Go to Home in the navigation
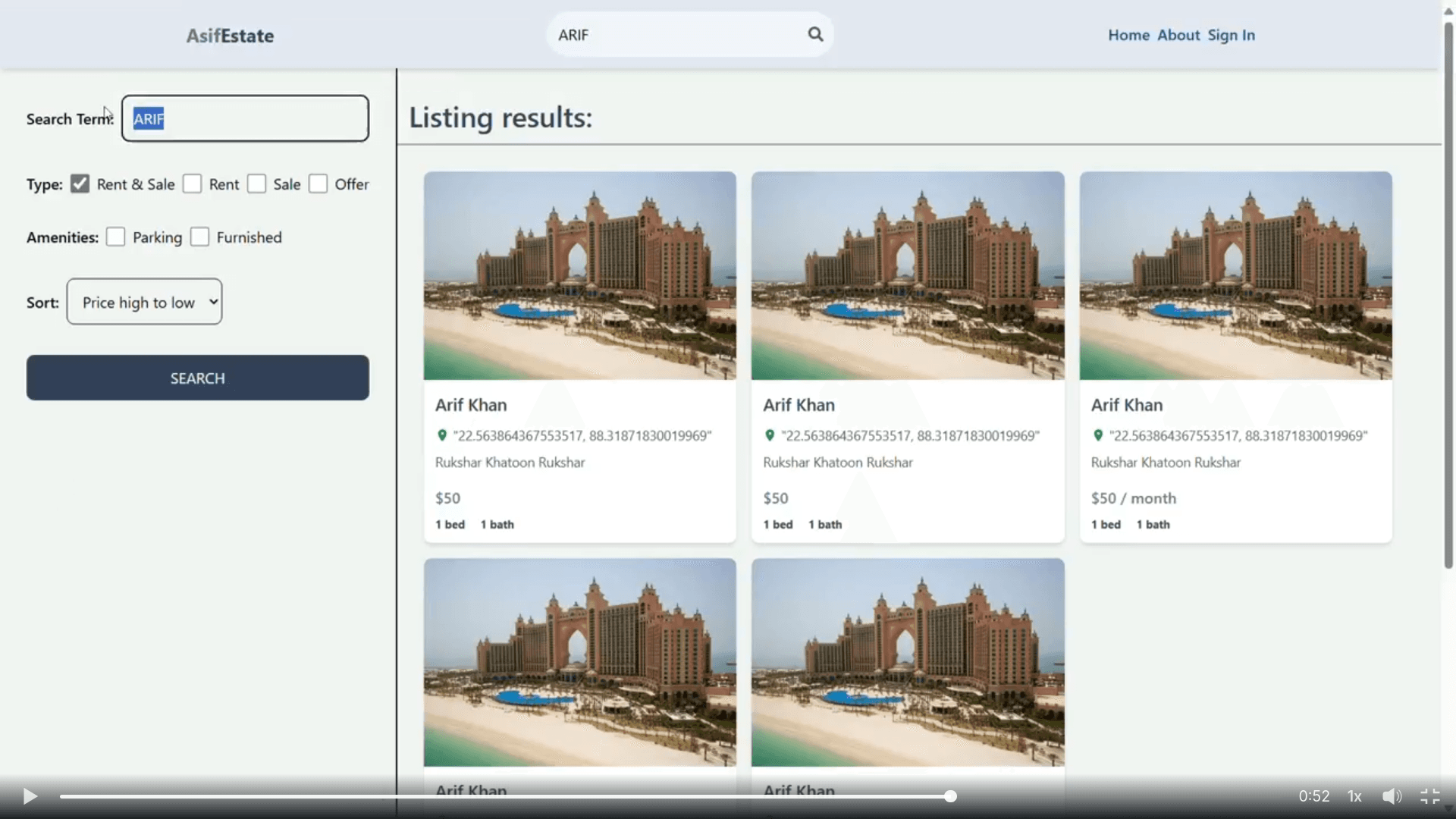The height and width of the screenshot is (819, 1456). [1128, 35]
